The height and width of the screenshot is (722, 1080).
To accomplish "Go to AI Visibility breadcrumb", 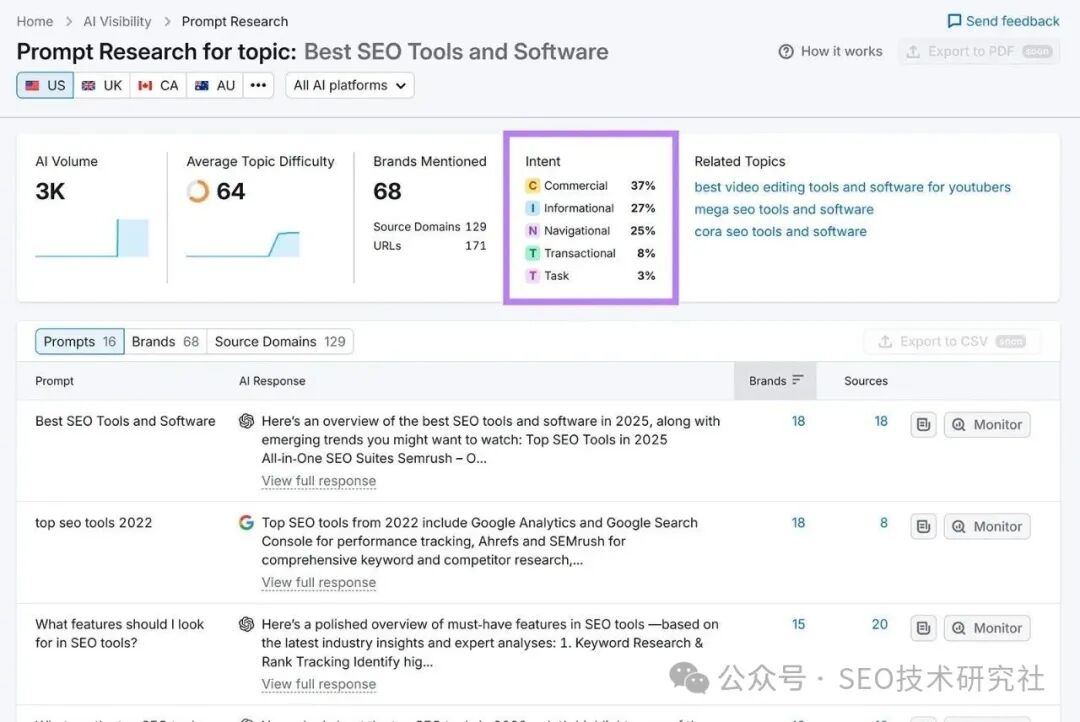I will pyautogui.click(x=117, y=21).
